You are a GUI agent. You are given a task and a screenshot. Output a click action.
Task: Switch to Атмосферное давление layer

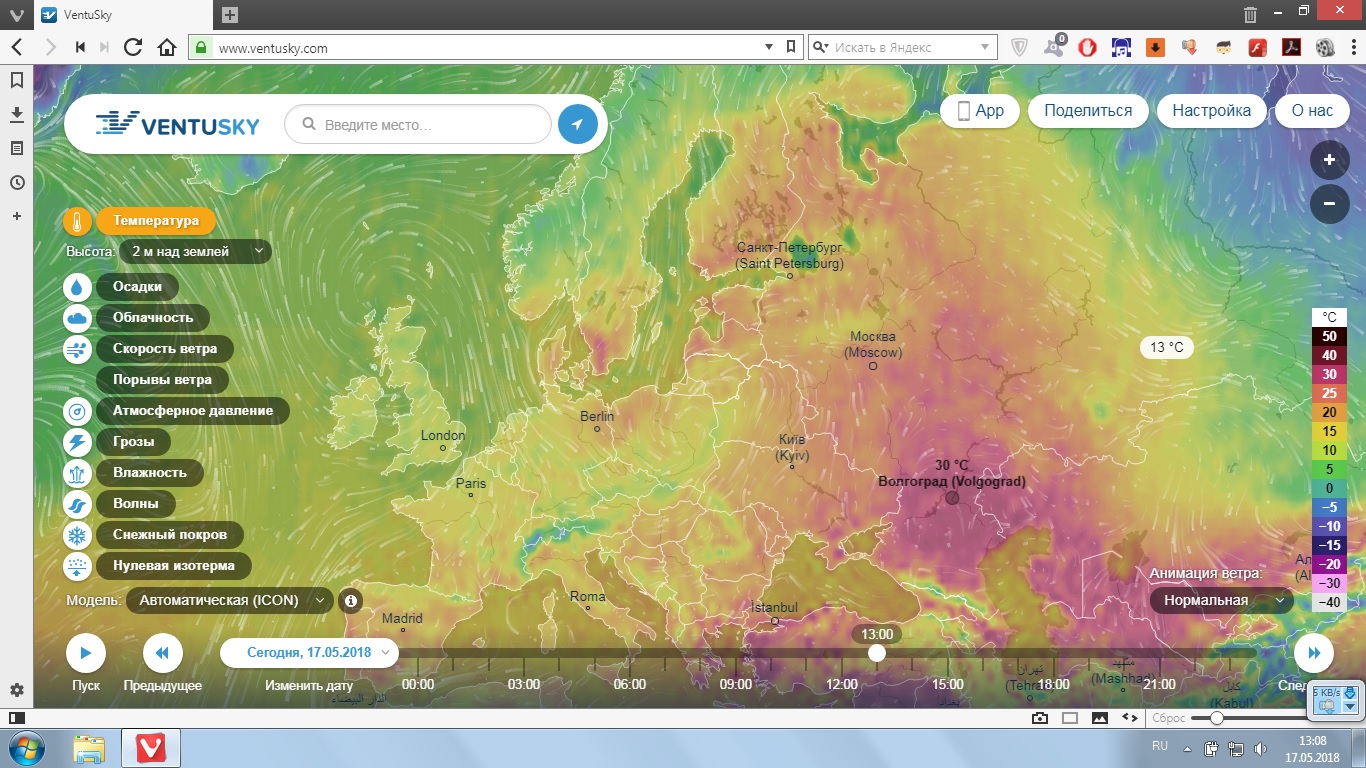point(192,411)
